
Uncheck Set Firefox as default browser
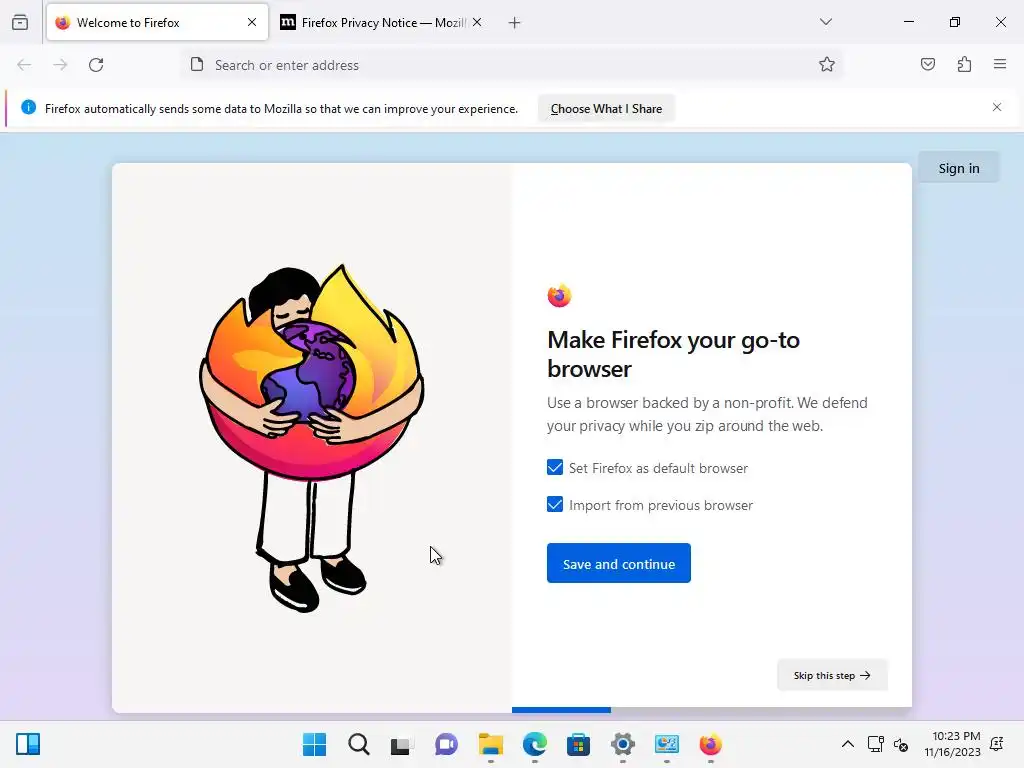pyautogui.click(x=555, y=468)
